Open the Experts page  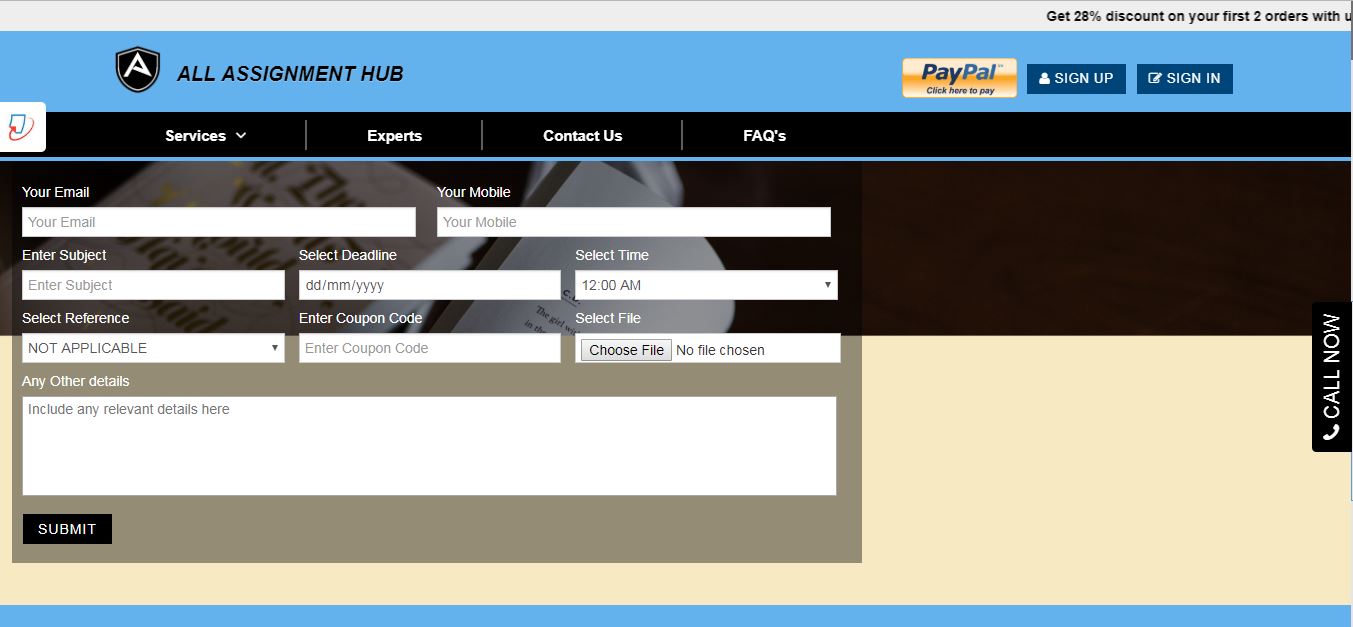(394, 136)
